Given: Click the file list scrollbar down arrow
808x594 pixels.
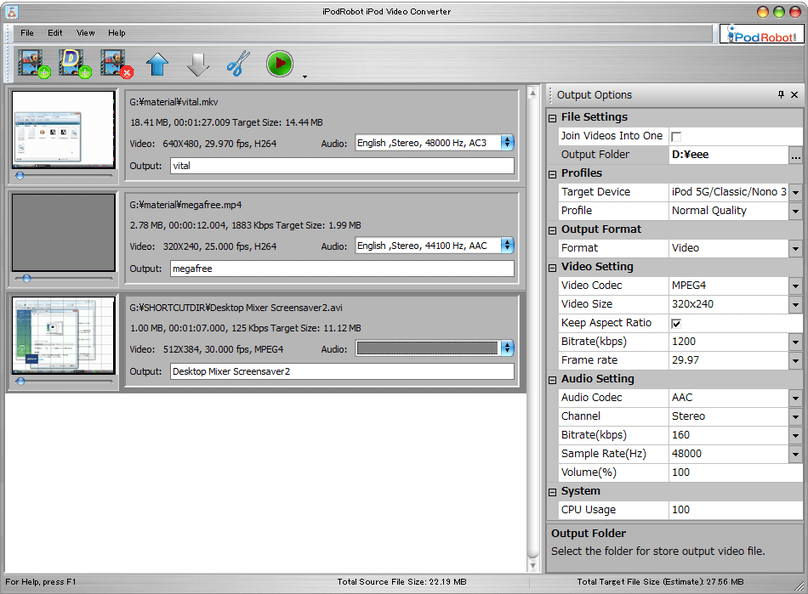Looking at the screenshot, I should point(533,565).
